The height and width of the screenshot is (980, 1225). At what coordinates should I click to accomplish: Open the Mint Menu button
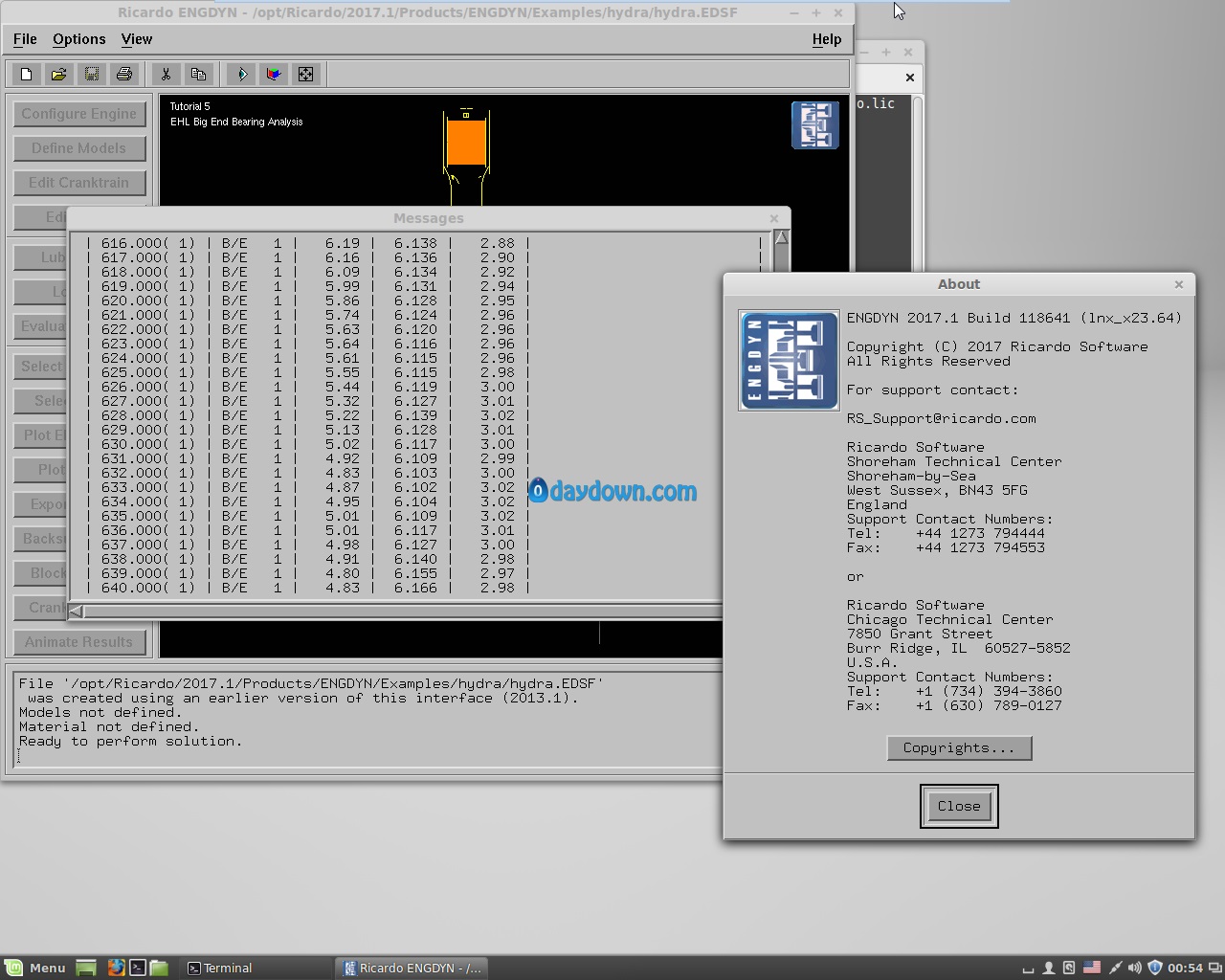tap(35, 968)
